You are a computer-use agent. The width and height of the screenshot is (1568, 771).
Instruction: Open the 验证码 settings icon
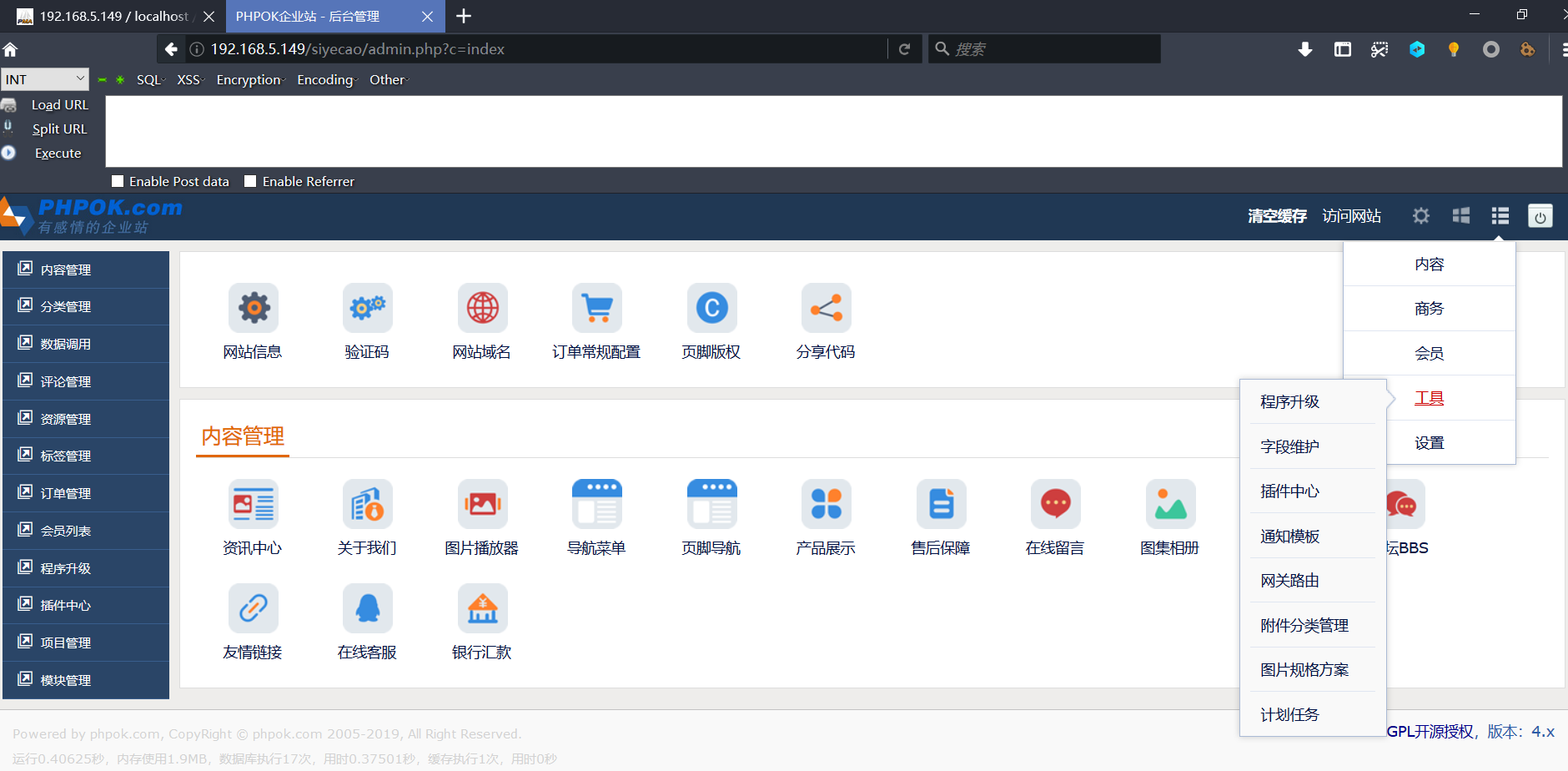click(x=368, y=308)
